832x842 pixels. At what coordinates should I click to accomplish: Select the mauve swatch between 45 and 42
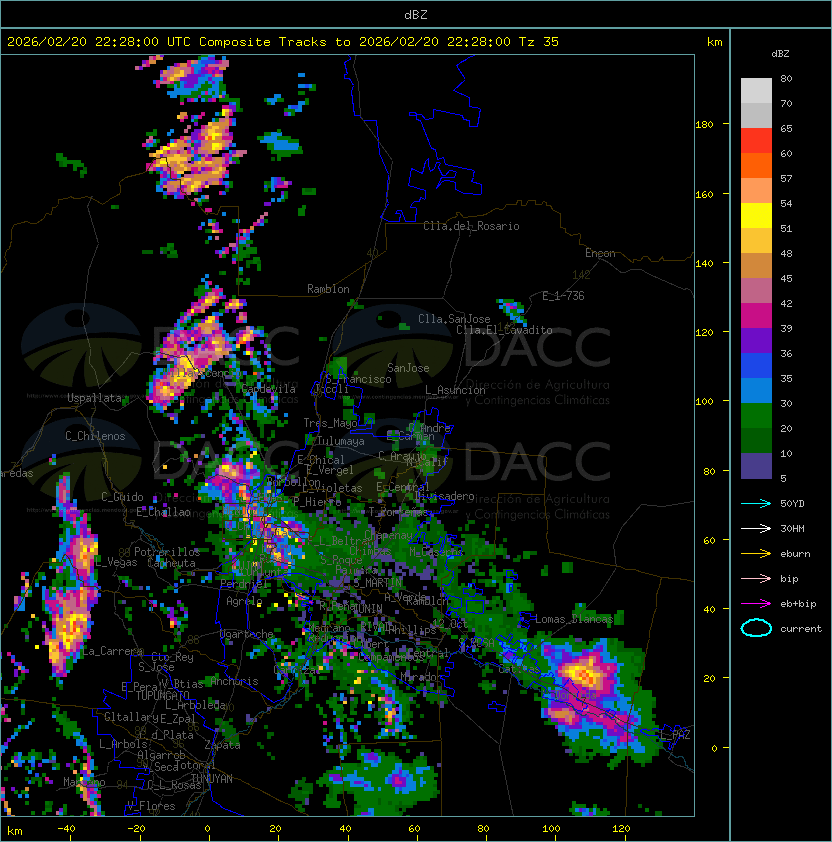pos(756,291)
